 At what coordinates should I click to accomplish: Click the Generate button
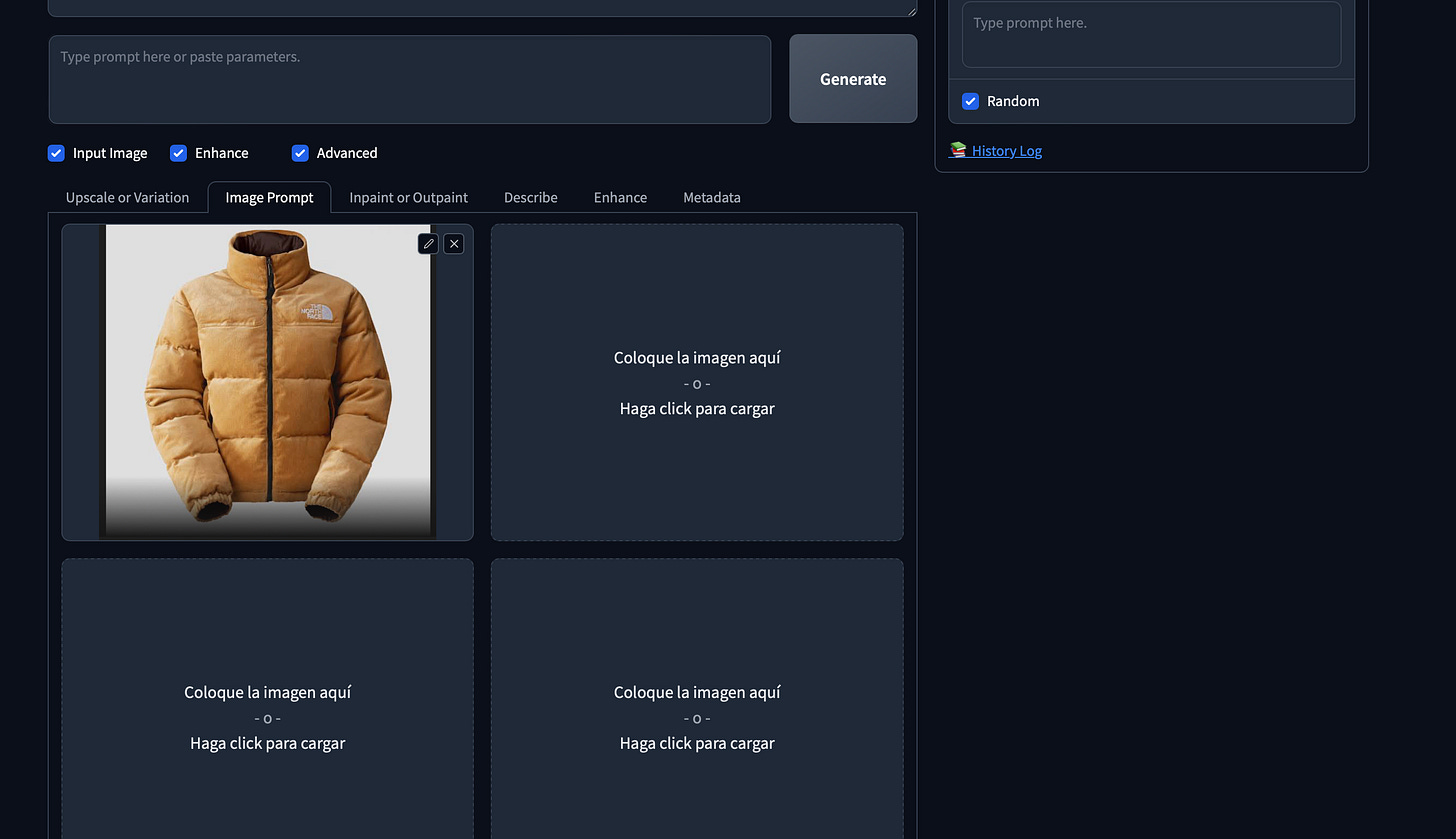(x=853, y=79)
